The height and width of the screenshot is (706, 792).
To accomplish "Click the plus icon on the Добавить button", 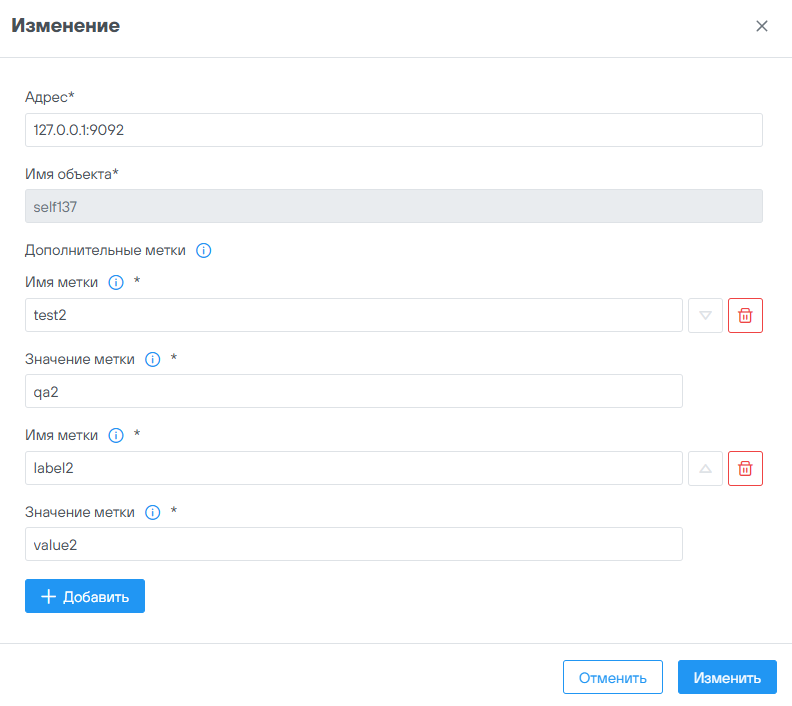I will click(x=48, y=597).
